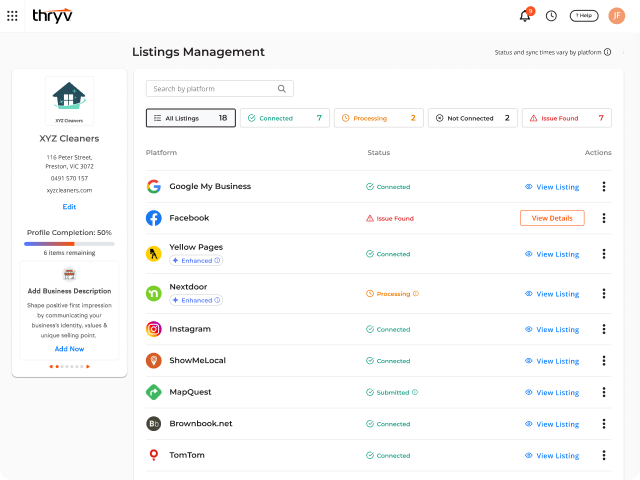Click Facebook Issue Found status
This screenshot has height=480, width=640.
pyautogui.click(x=390, y=218)
